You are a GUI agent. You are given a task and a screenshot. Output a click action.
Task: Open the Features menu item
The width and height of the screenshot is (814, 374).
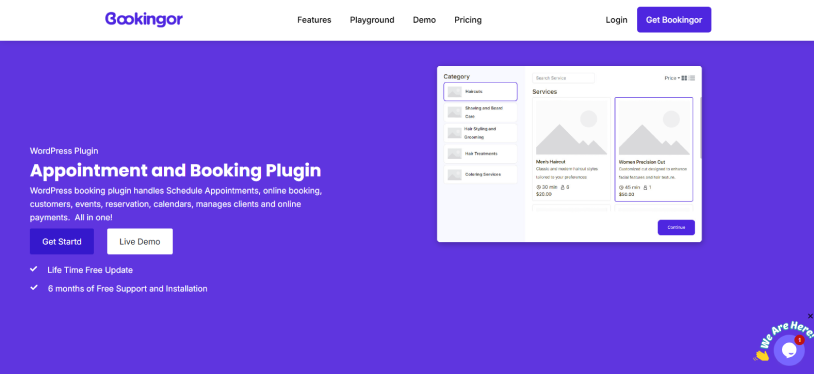[x=314, y=20]
